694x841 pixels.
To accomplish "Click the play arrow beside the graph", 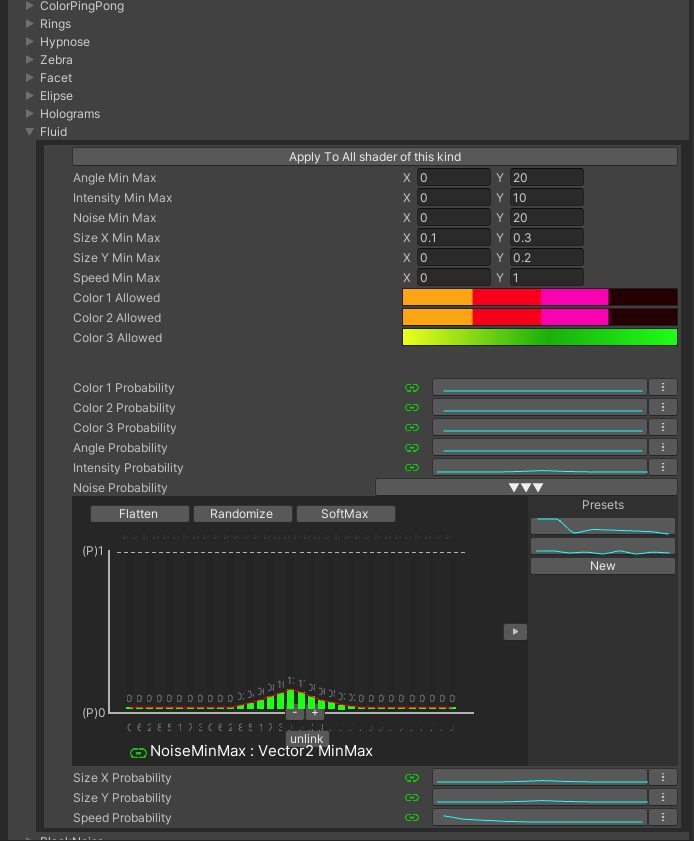I will pyautogui.click(x=515, y=632).
